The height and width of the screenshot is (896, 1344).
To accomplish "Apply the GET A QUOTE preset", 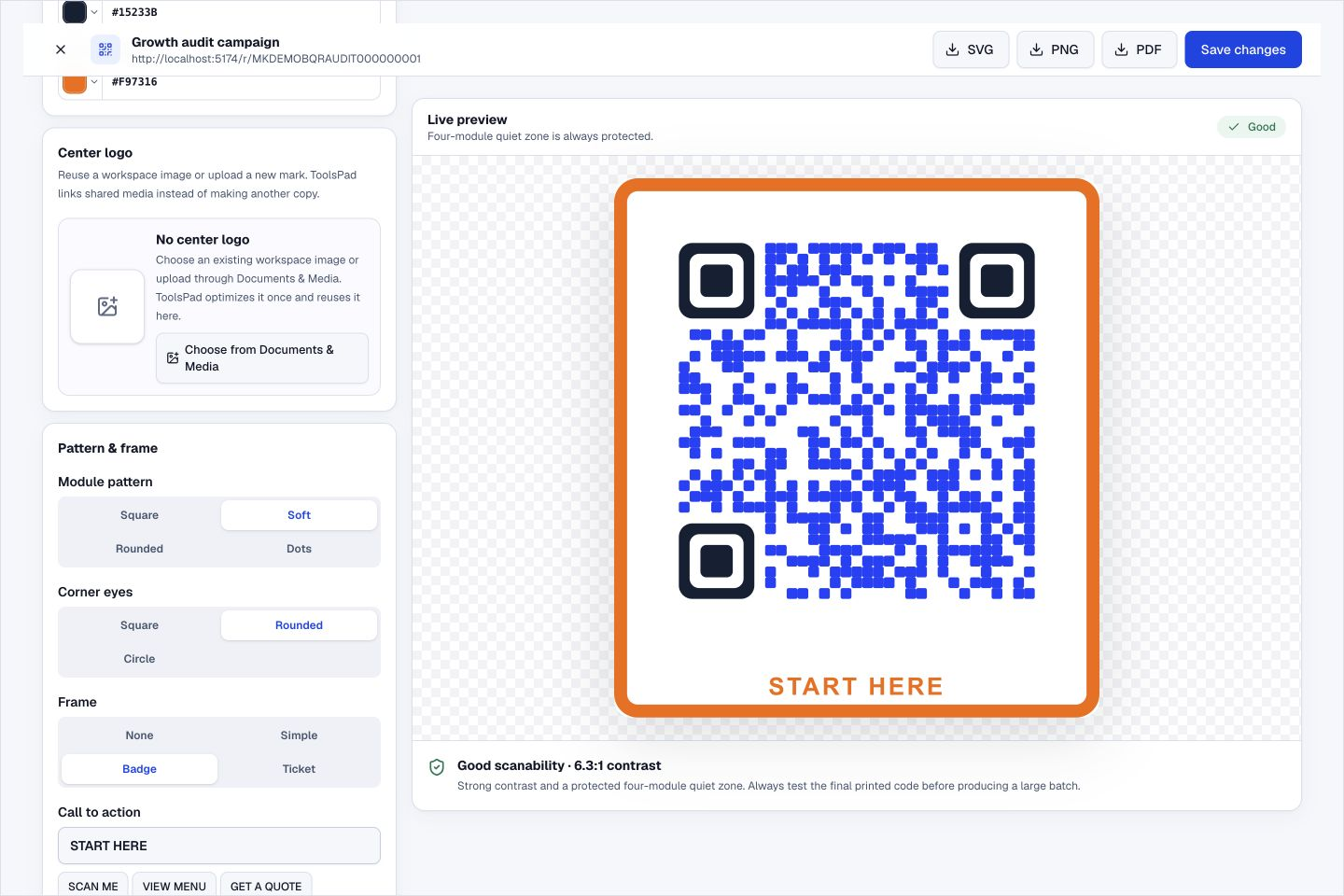I will tap(266, 886).
